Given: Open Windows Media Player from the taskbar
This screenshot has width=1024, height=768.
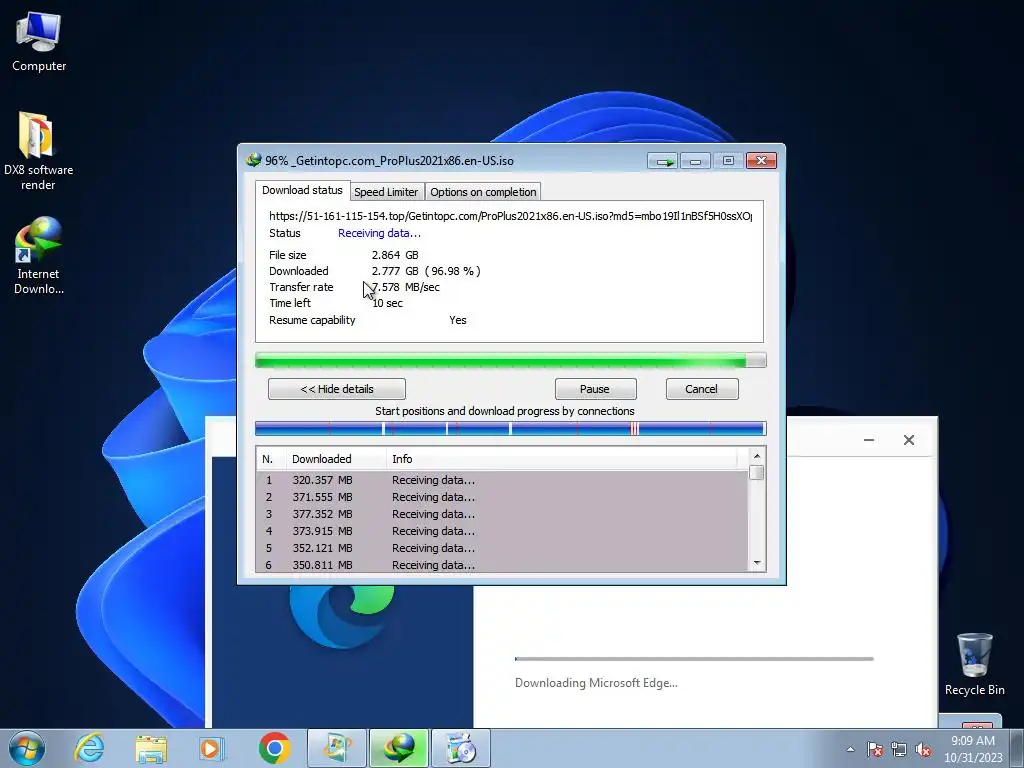Looking at the screenshot, I should [x=212, y=748].
